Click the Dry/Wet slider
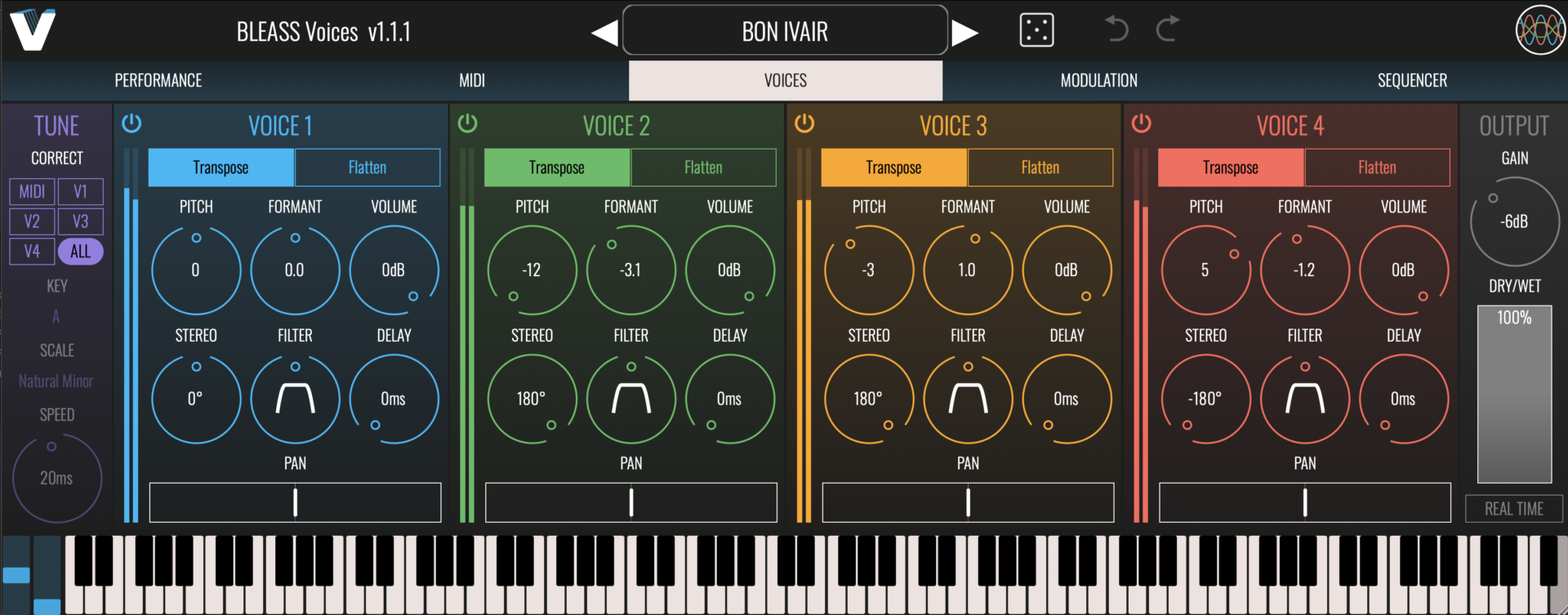Viewport: 1568px width, 615px height. [x=1514, y=394]
